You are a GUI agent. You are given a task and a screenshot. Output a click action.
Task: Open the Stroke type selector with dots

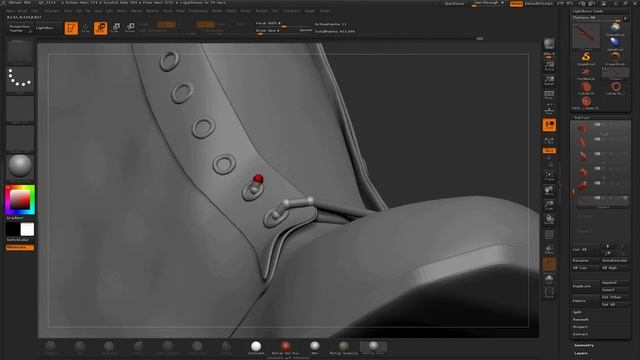tap(20, 79)
